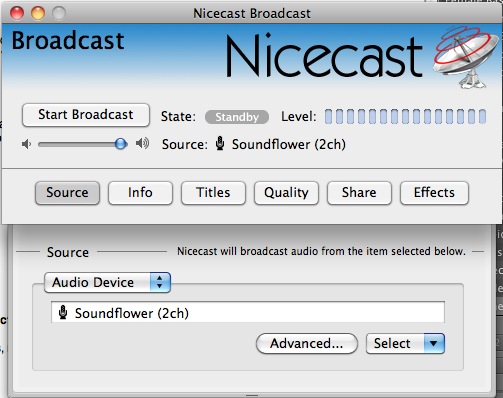The width and height of the screenshot is (503, 398).
Task: Show the Effects tab
Action: point(434,193)
